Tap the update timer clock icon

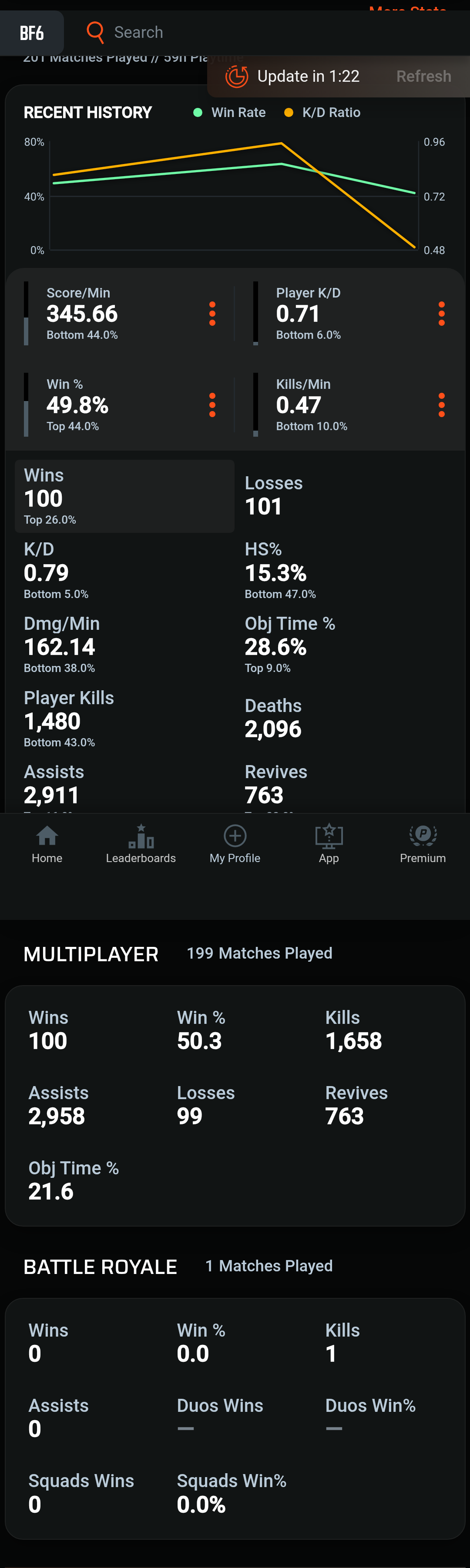click(x=236, y=77)
